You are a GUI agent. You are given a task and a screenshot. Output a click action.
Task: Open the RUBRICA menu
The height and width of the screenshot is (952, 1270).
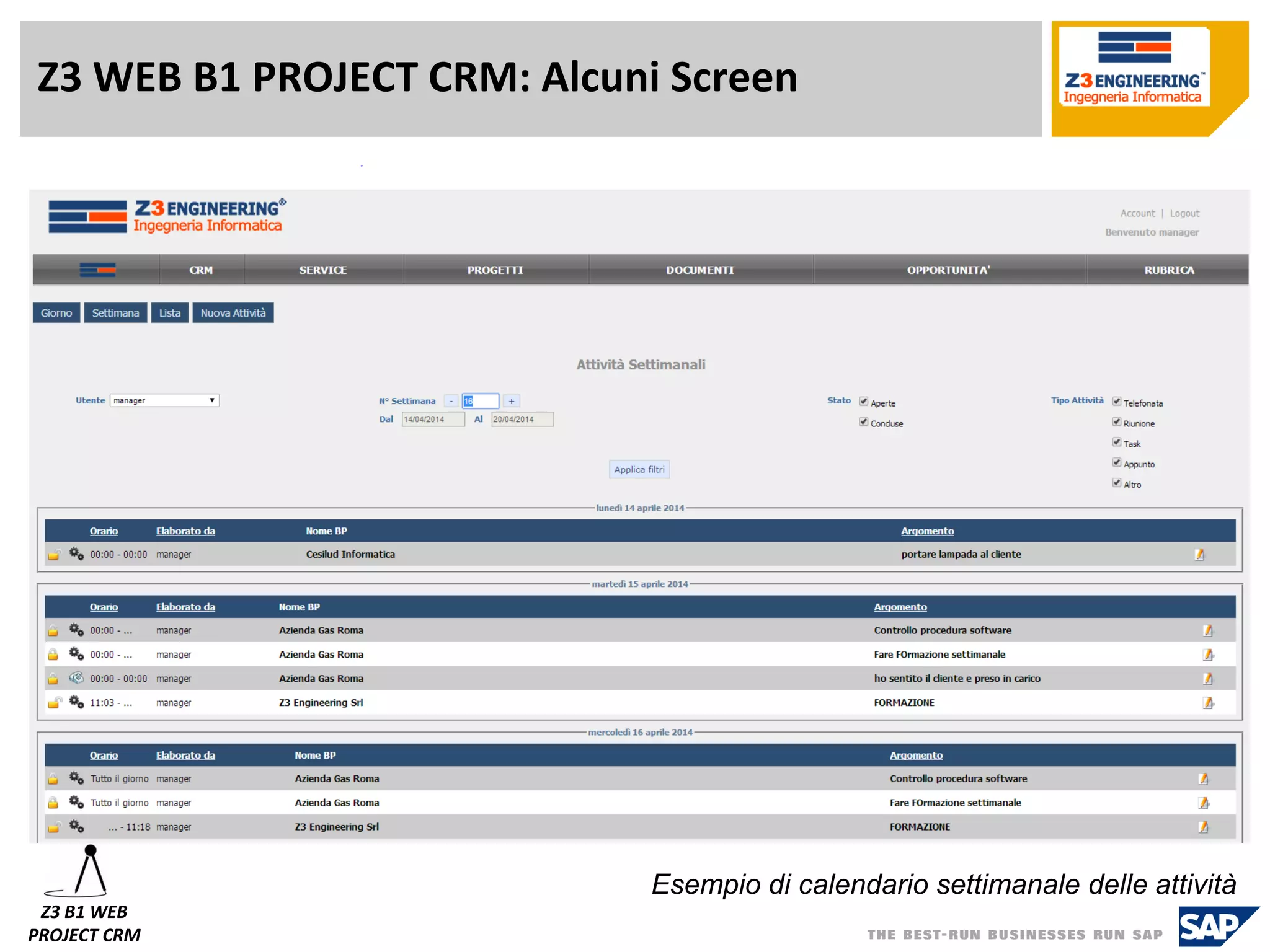1169,270
